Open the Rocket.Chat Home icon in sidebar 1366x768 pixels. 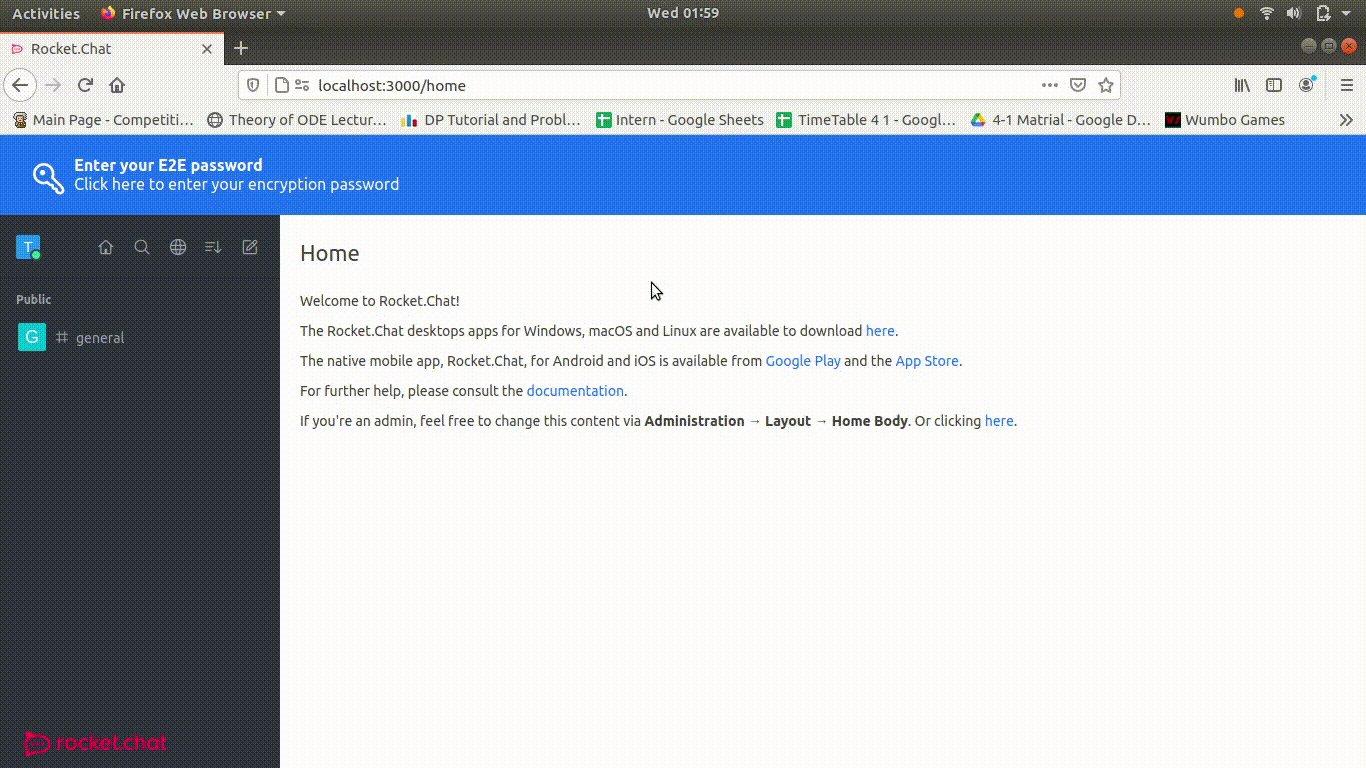pyautogui.click(x=106, y=247)
